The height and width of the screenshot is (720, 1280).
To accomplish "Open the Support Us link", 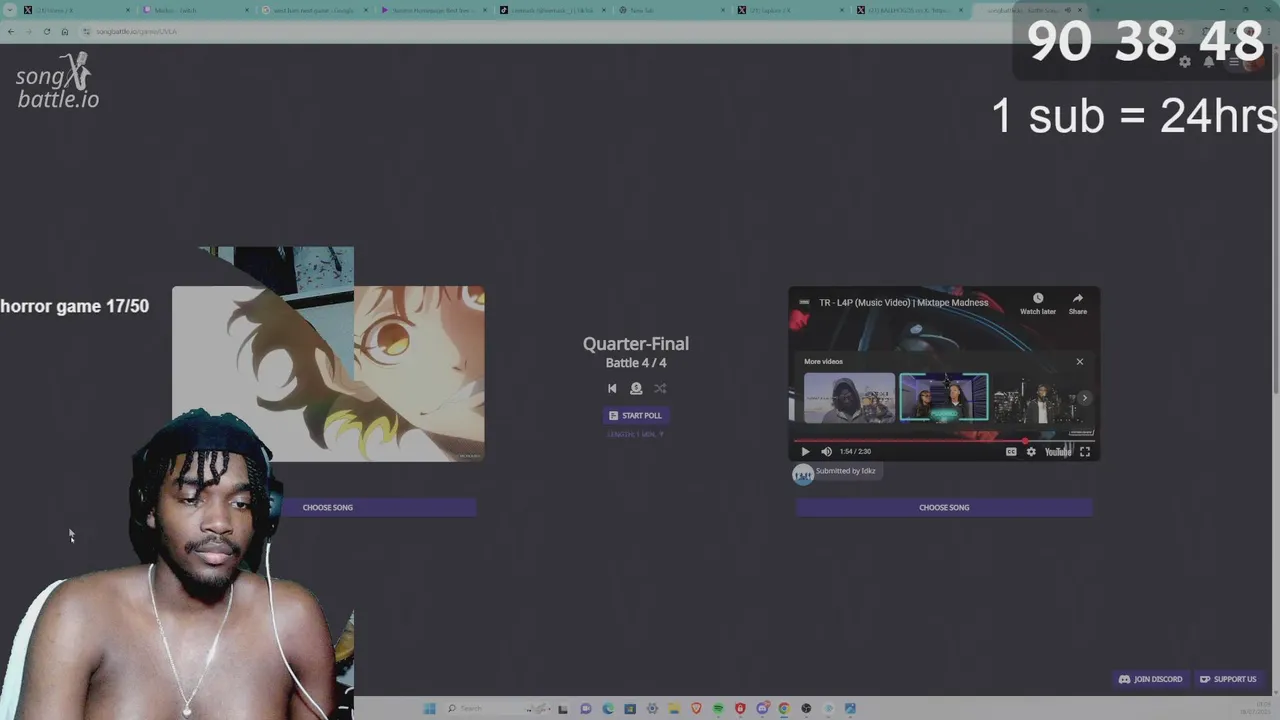I will [x=1228, y=679].
